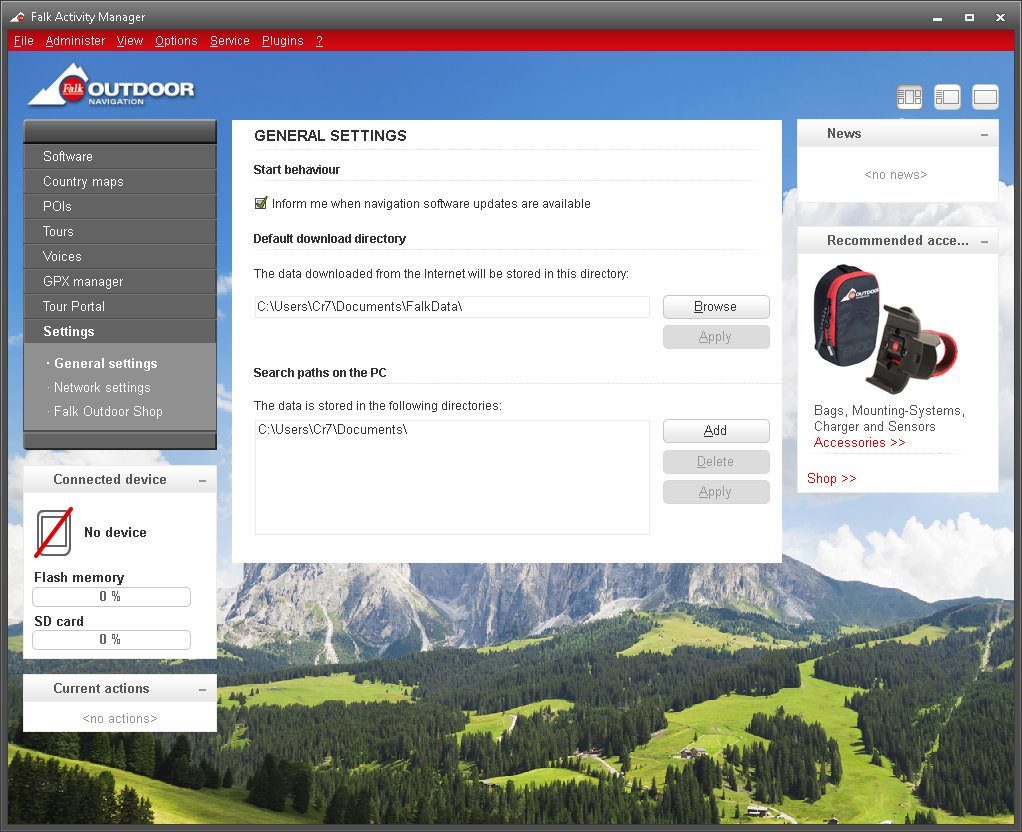Open the Plugins menu
1022x832 pixels.
pyautogui.click(x=282, y=40)
